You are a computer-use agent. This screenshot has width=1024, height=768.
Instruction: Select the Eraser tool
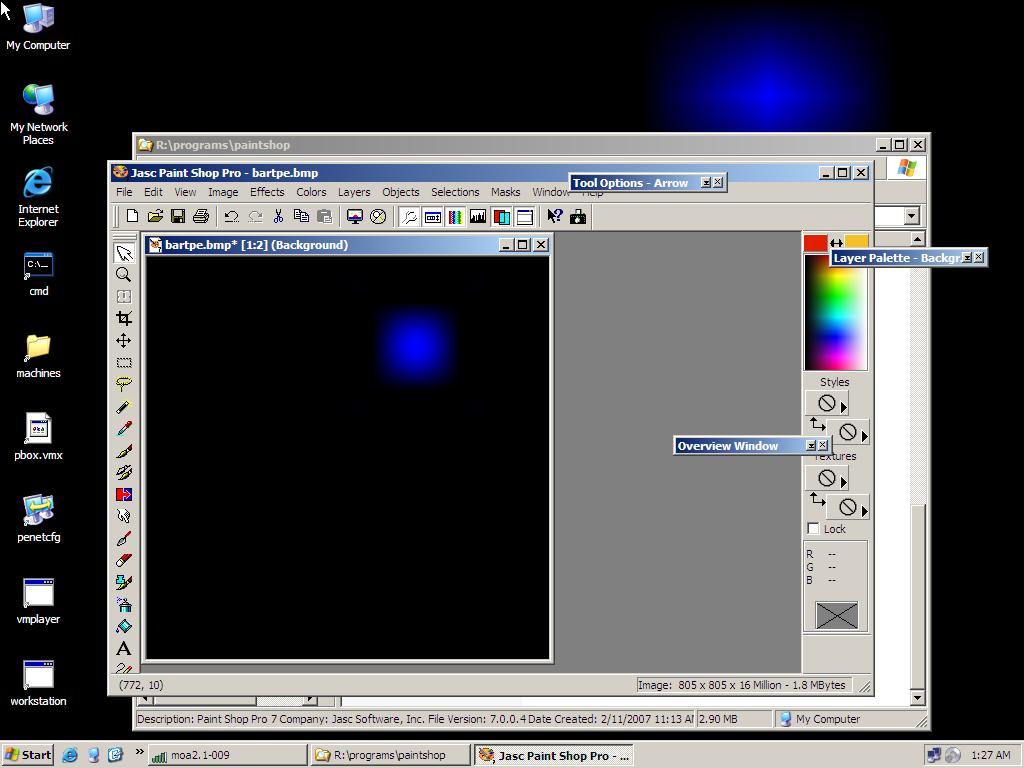click(124, 561)
